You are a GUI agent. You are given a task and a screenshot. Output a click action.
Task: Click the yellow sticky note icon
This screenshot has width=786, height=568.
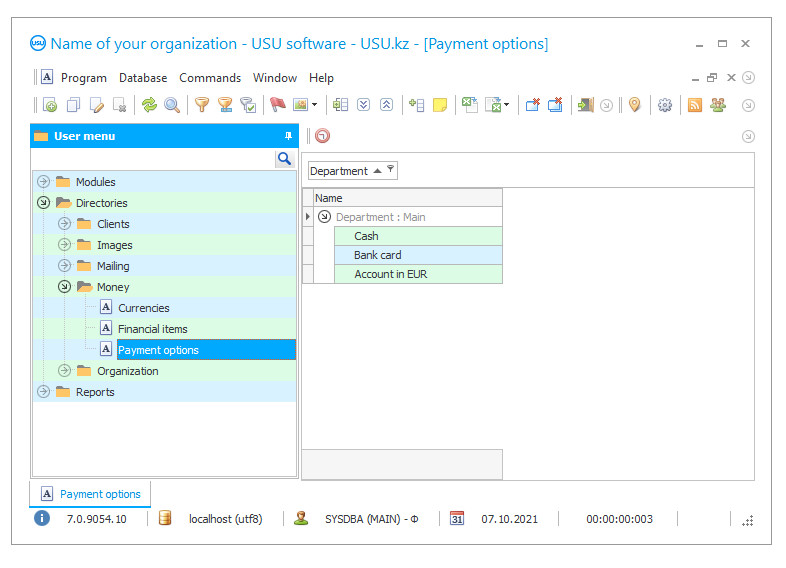tap(440, 105)
